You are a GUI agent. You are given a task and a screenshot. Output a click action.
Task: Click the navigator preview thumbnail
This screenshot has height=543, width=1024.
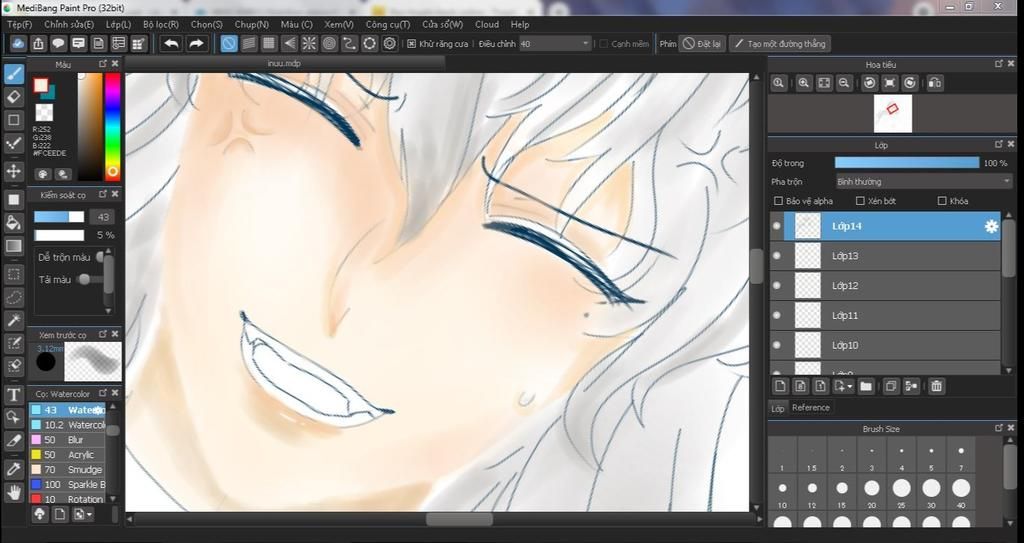(893, 114)
